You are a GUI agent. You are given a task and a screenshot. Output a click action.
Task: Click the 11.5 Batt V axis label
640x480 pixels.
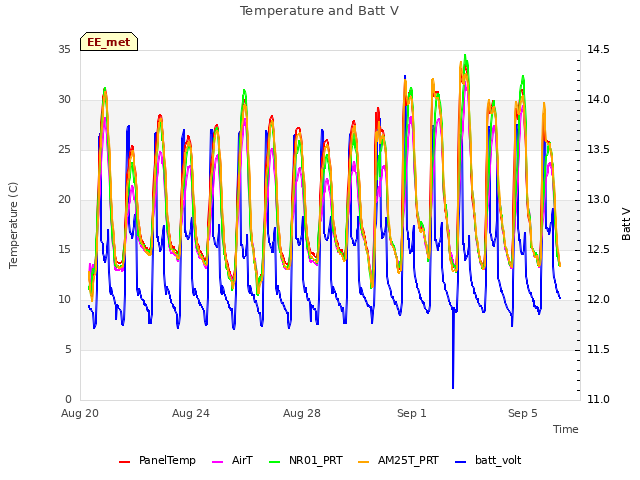click(598, 349)
